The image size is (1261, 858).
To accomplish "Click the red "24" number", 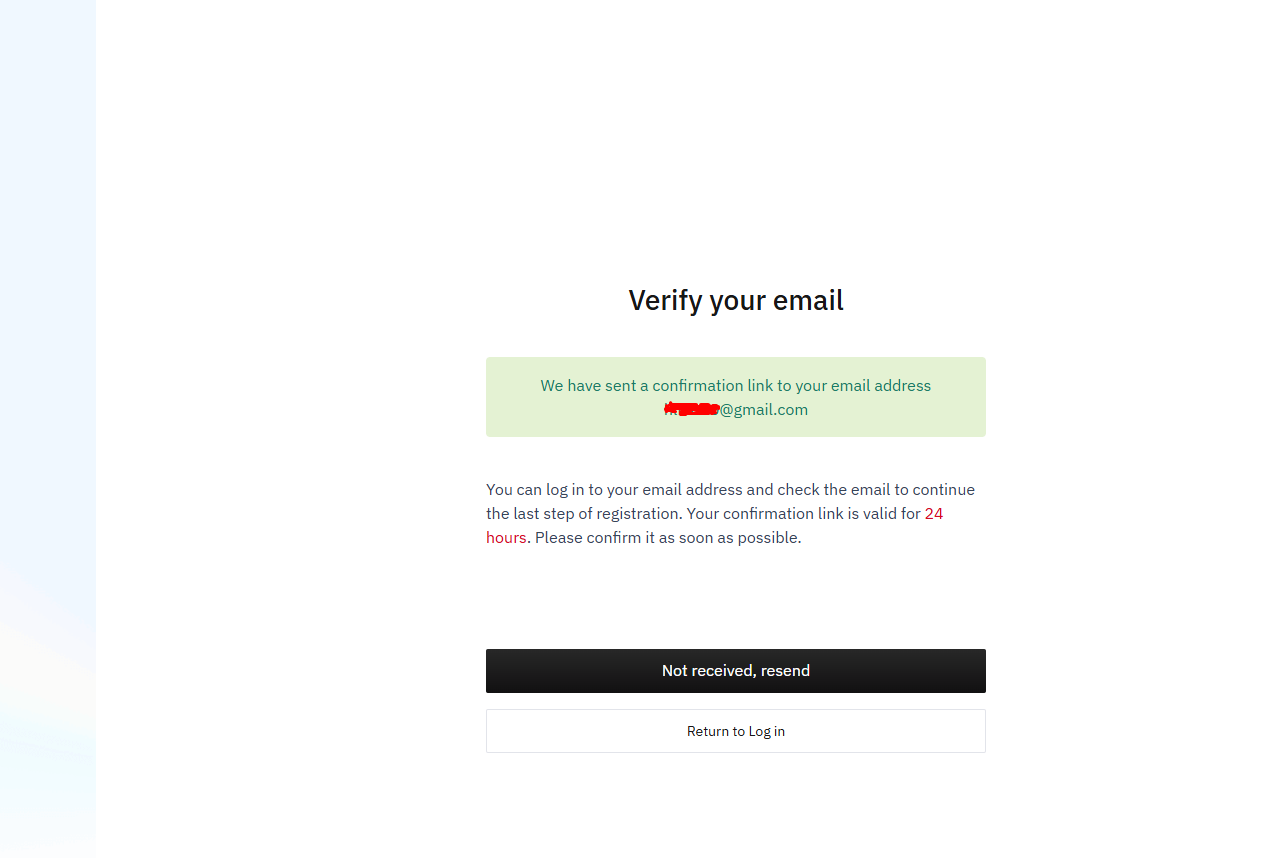I will point(933,514).
